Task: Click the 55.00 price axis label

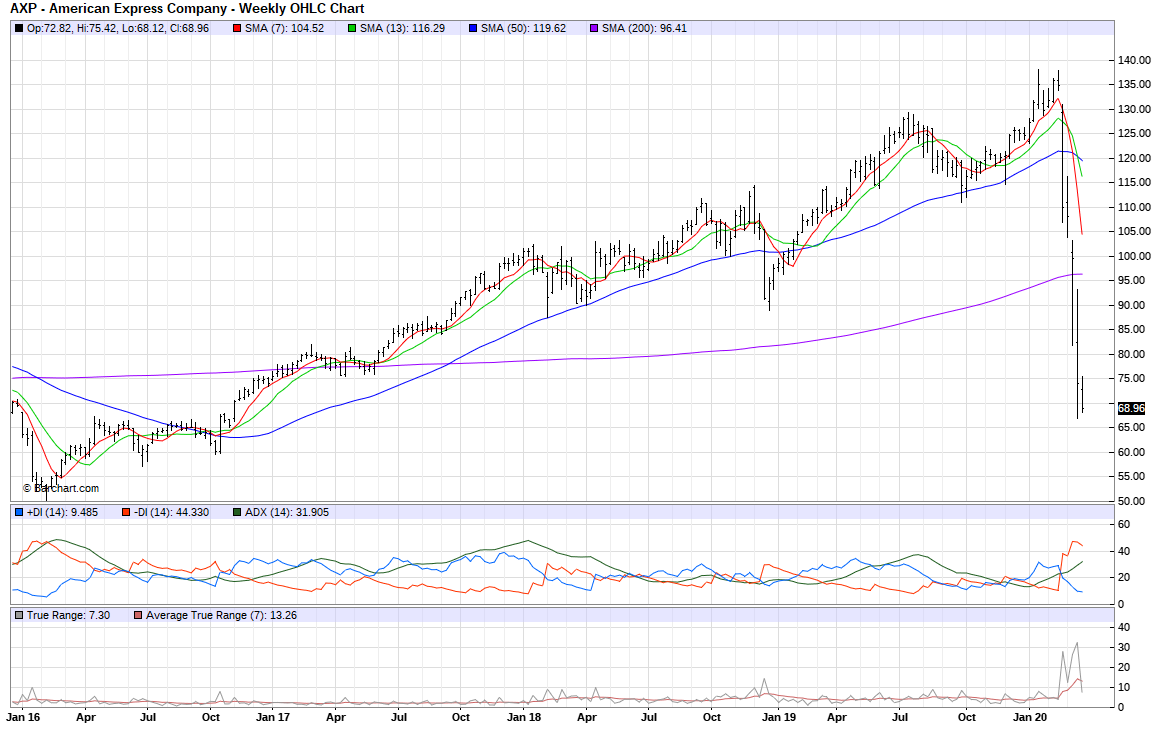Action: coord(1132,477)
